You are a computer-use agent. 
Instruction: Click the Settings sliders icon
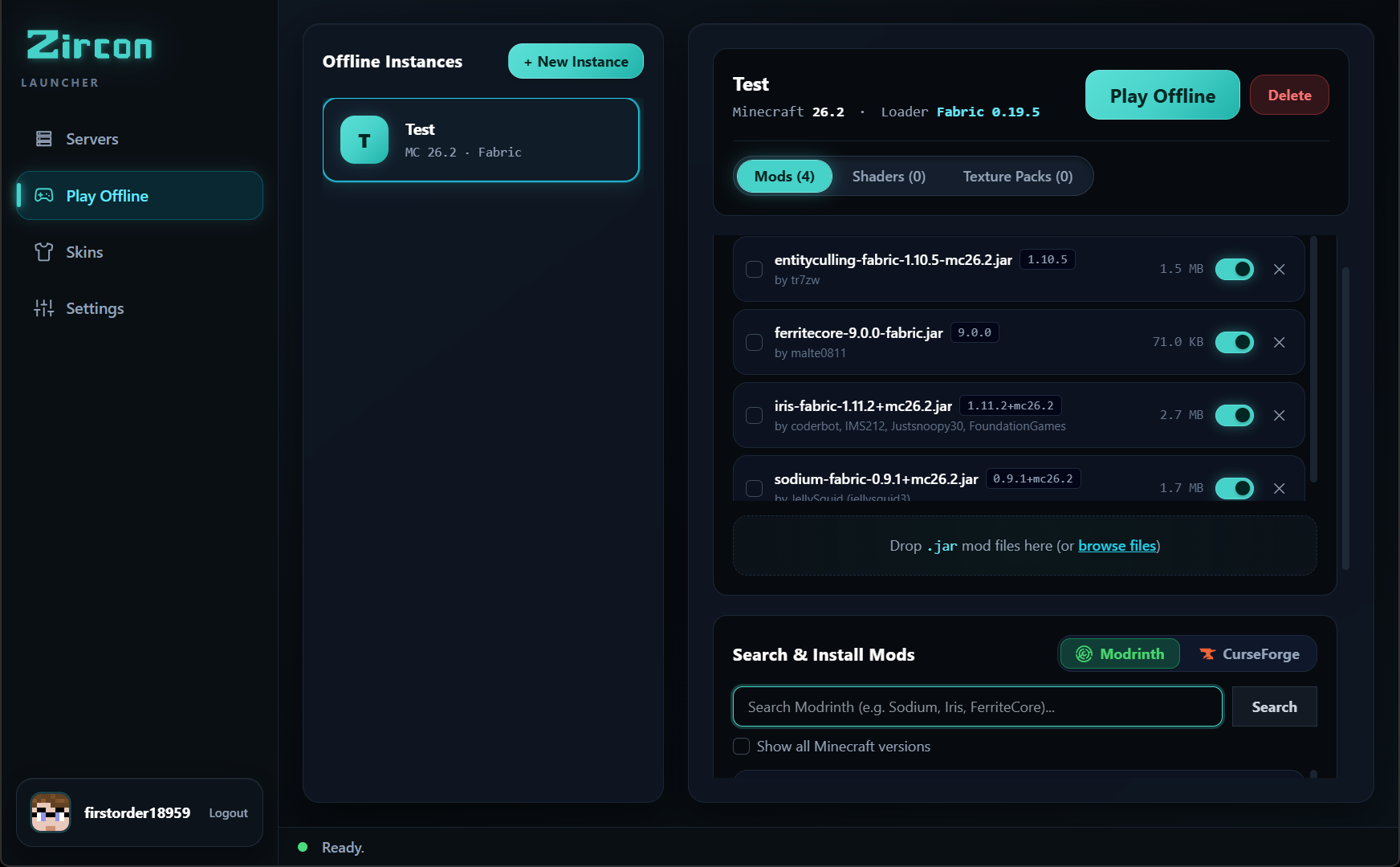pos(44,308)
